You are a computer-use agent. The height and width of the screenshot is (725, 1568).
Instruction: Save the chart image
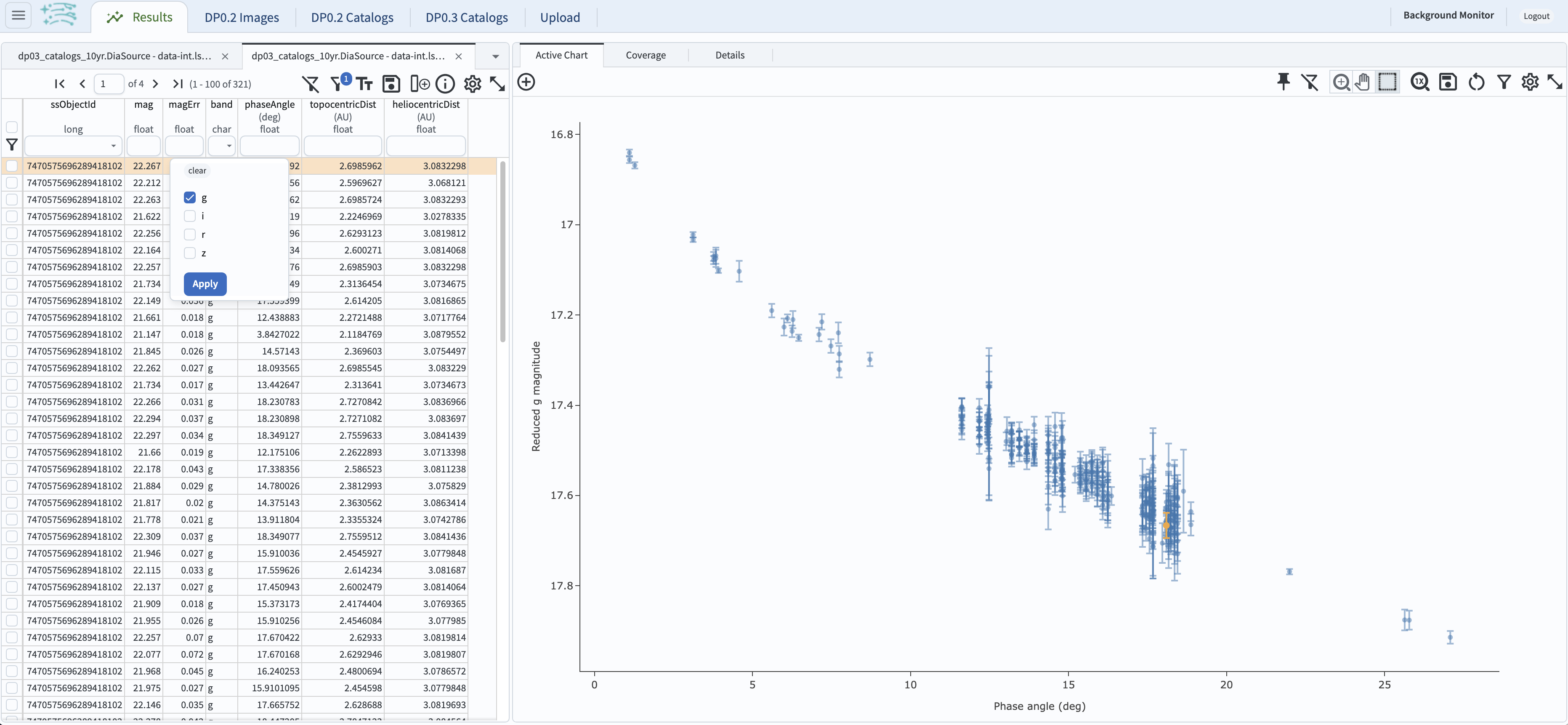click(x=1448, y=82)
